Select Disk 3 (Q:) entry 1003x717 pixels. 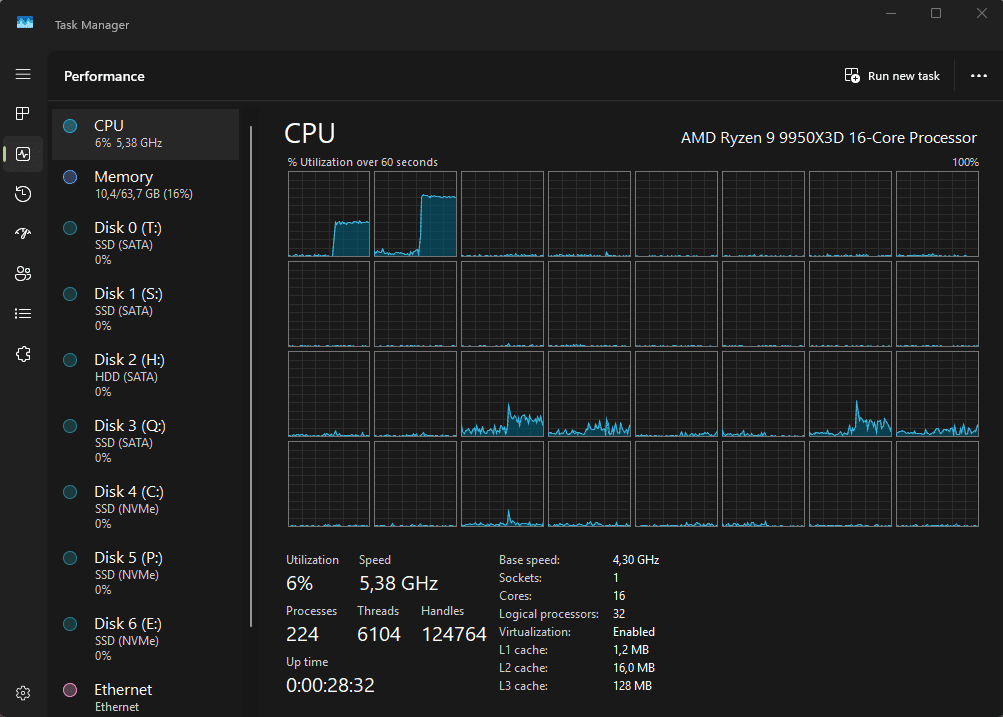pyautogui.click(x=145, y=441)
